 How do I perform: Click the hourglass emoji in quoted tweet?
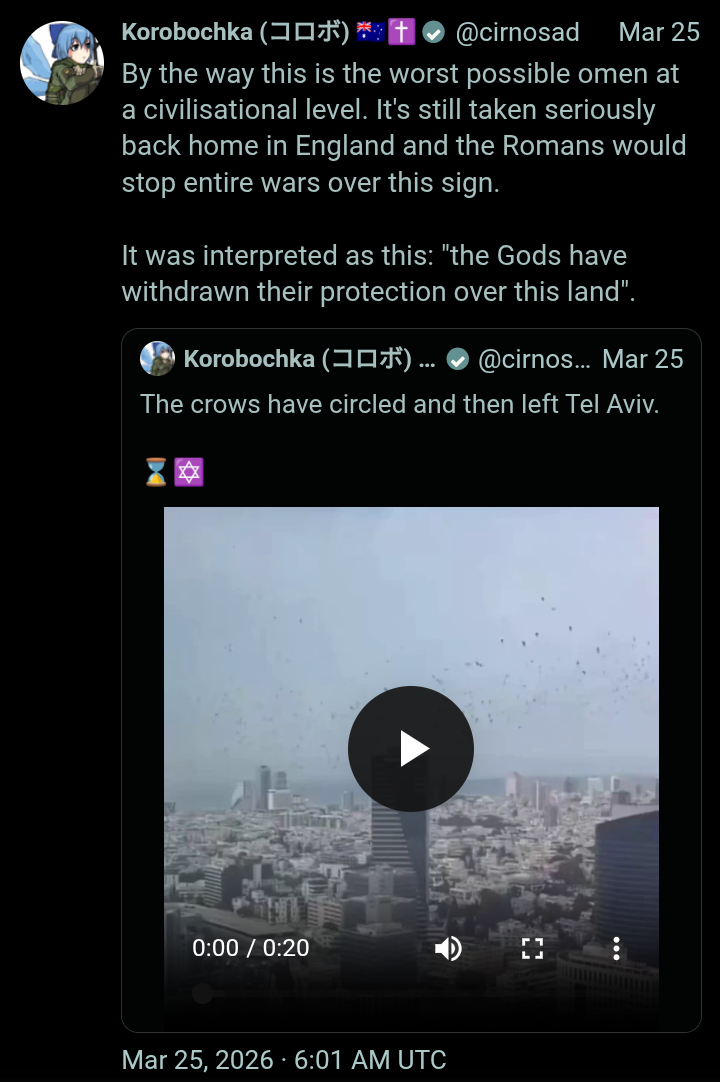pos(156,473)
